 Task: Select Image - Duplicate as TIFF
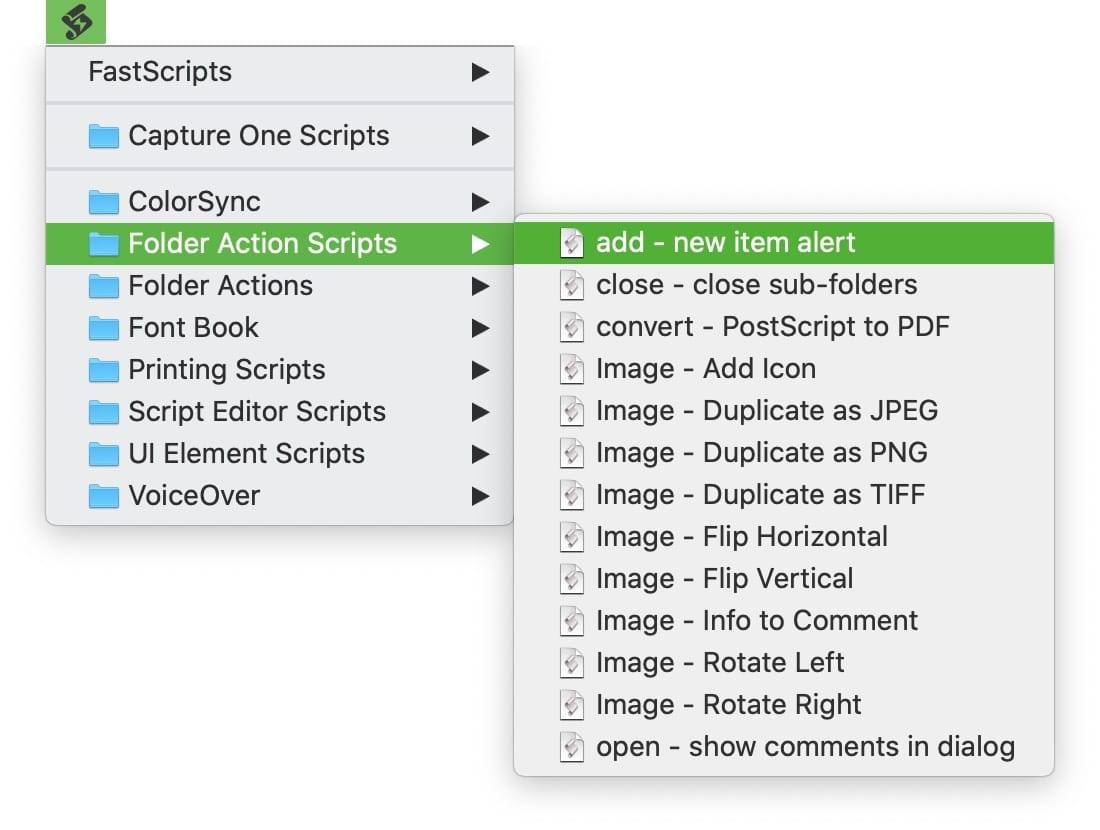click(760, 495)
